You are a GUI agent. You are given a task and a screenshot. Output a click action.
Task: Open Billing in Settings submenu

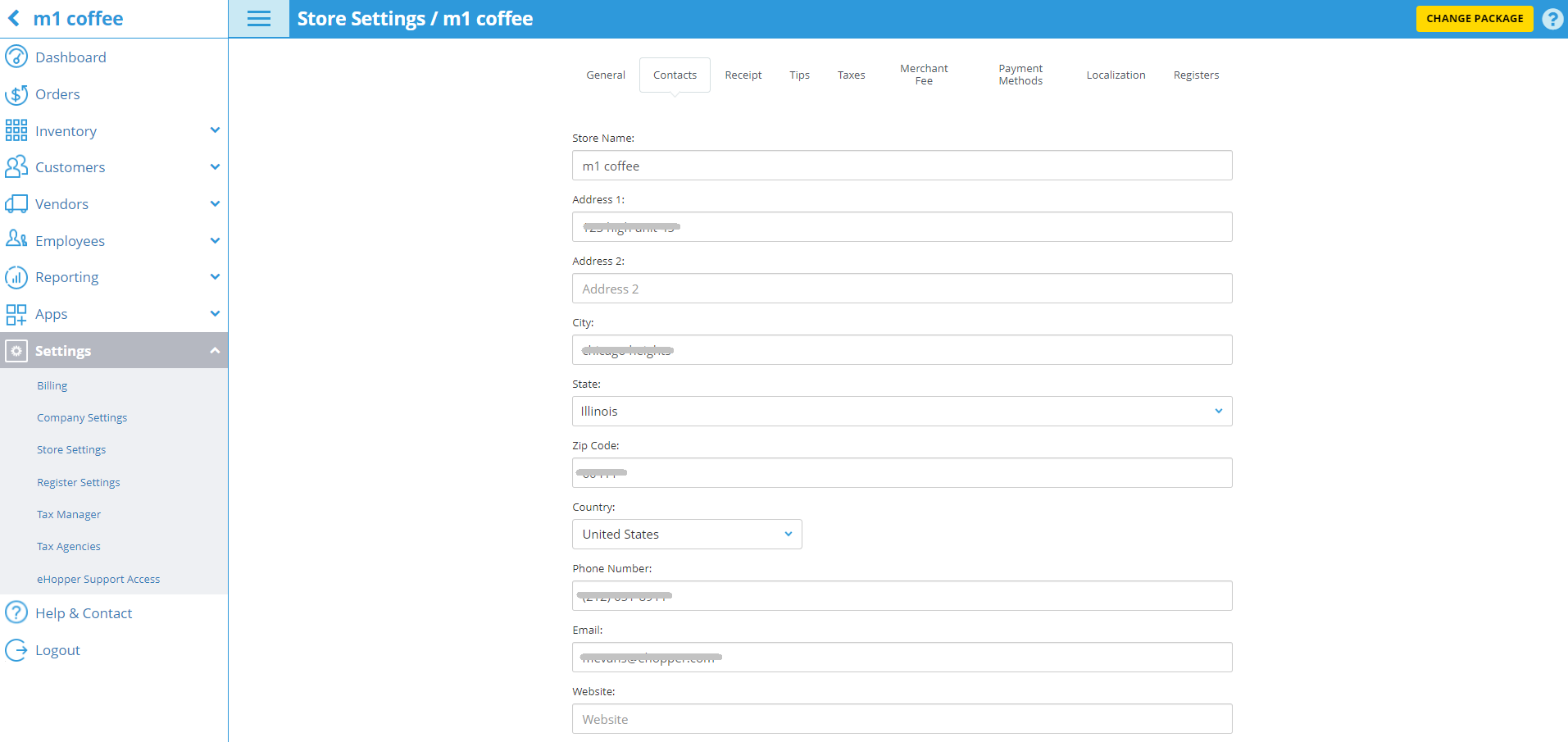click(x=52, y=386)
